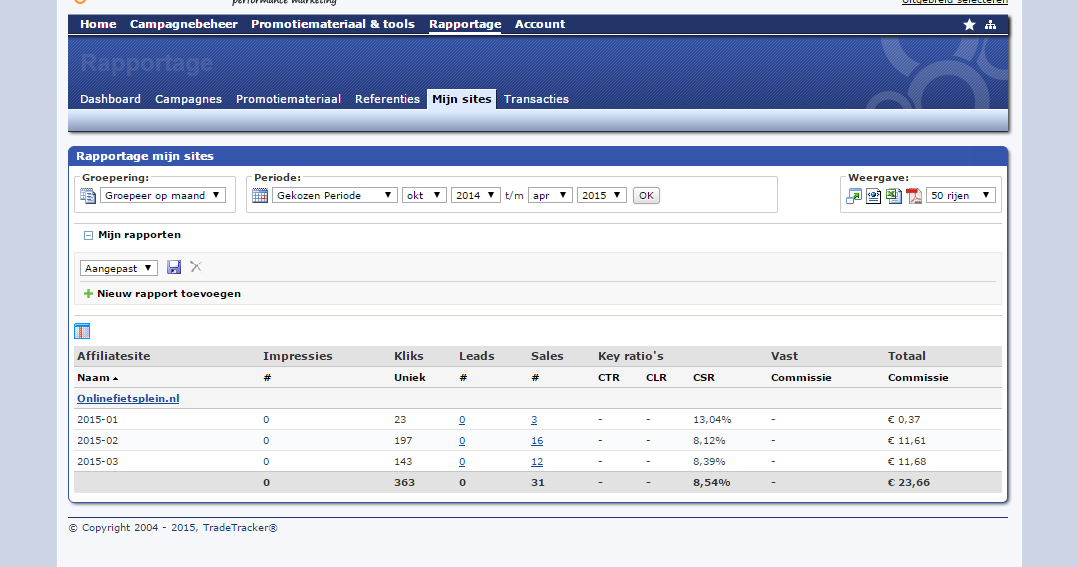The height and width of the screenshot is (567, 1078).
Task: Sort by the Naam column header
Action: tap(94, 377)
